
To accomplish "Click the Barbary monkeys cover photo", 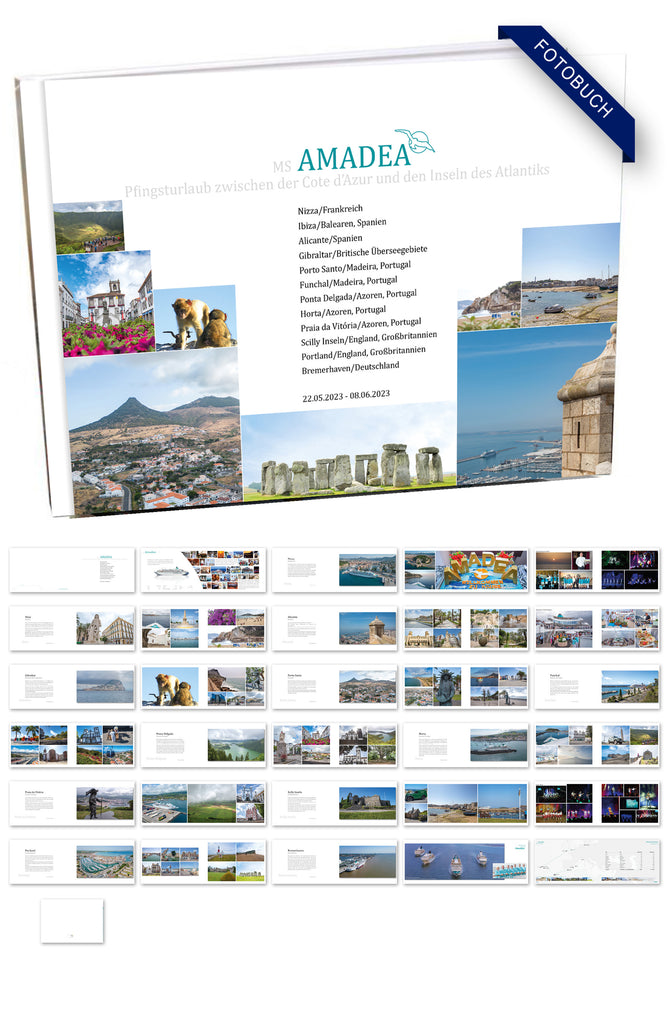I will (x=197, y=317).
